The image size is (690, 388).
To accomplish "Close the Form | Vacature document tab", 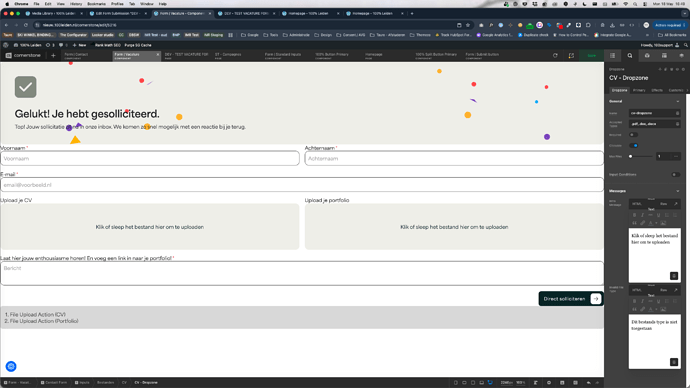I will 158,55.
